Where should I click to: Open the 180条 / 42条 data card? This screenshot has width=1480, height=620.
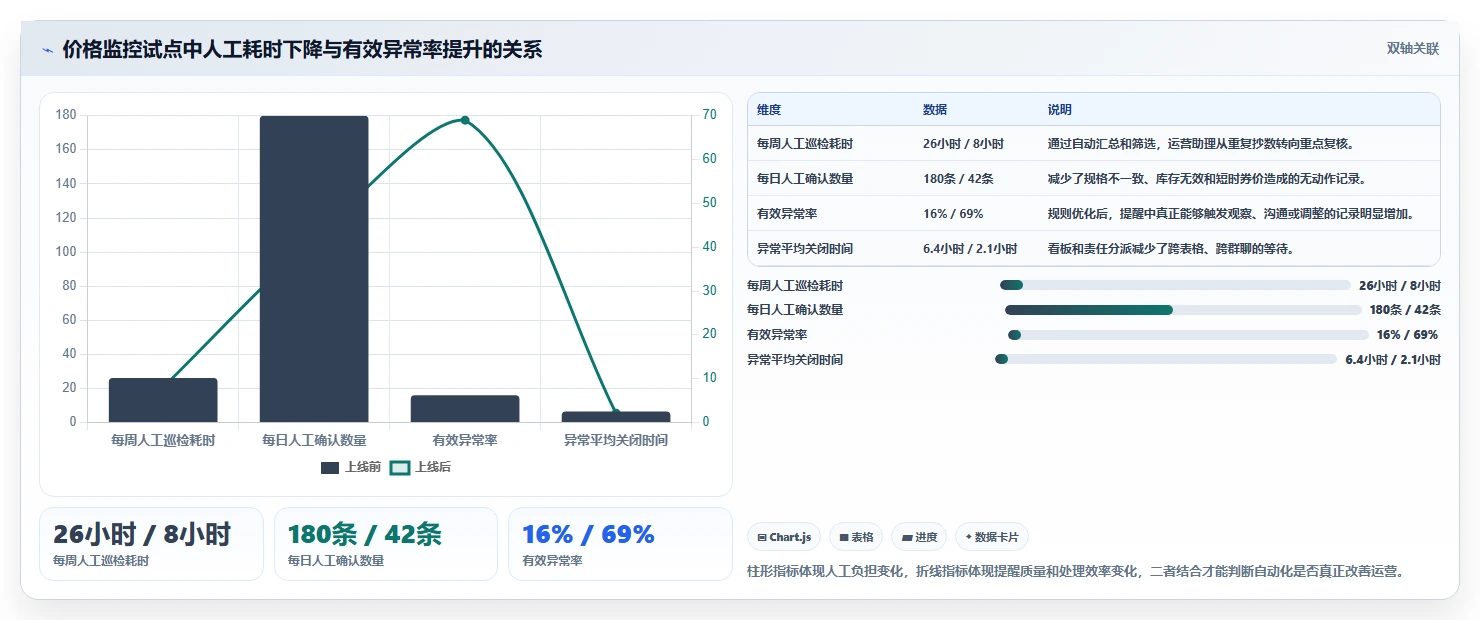(x=386, y=544)
